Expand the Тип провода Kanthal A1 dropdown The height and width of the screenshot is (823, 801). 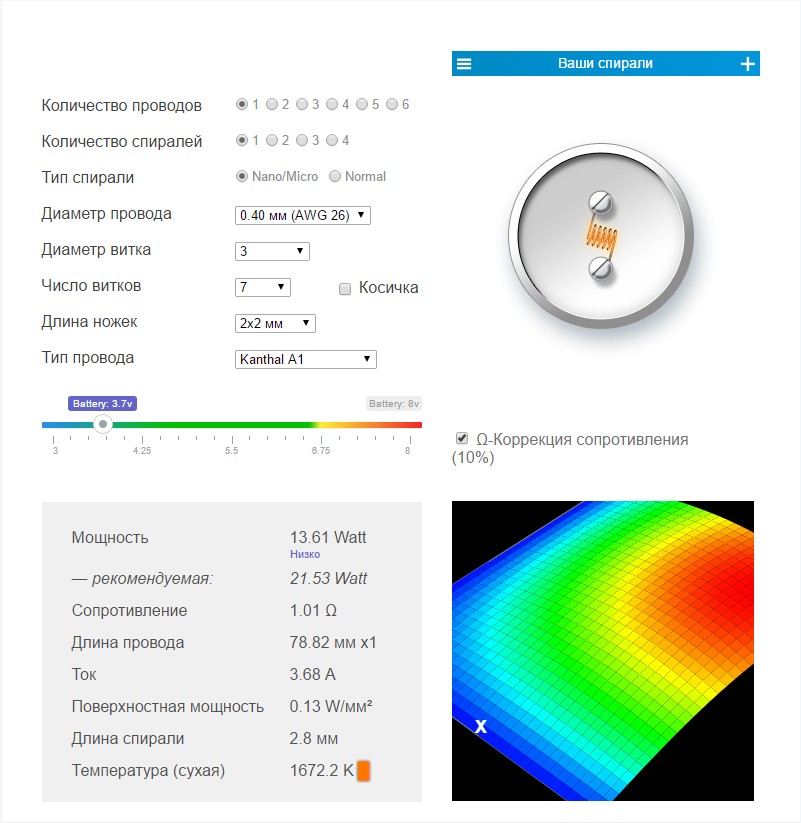[x=305, y=359]
